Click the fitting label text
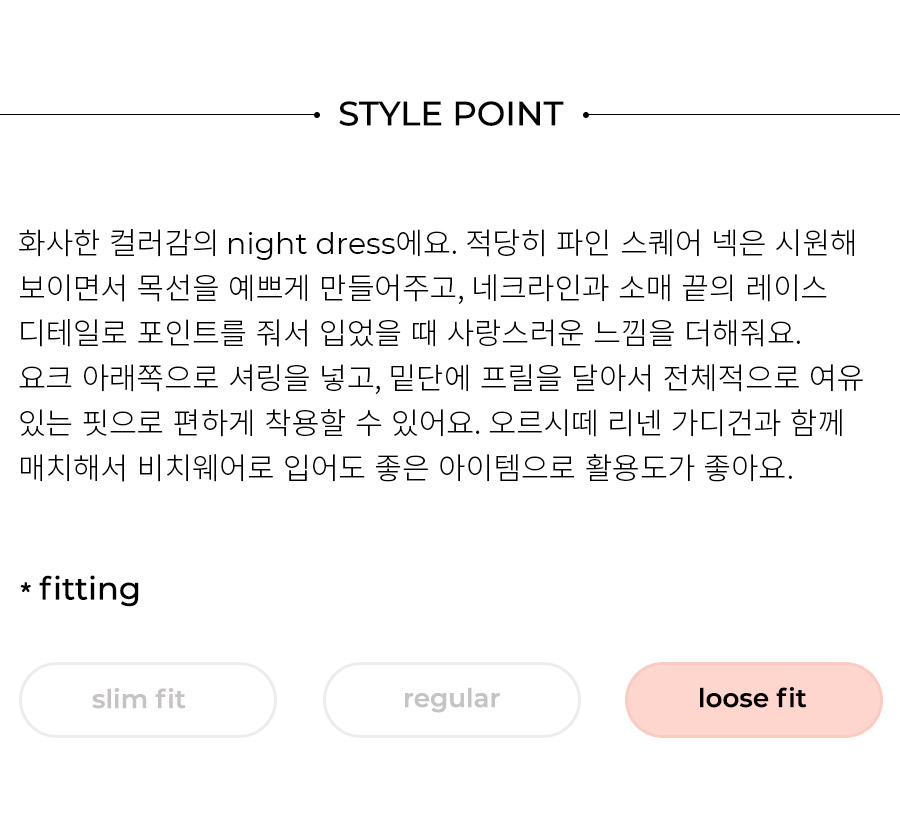900x835 pixels. pyautogui.click(x=89, y=589)
